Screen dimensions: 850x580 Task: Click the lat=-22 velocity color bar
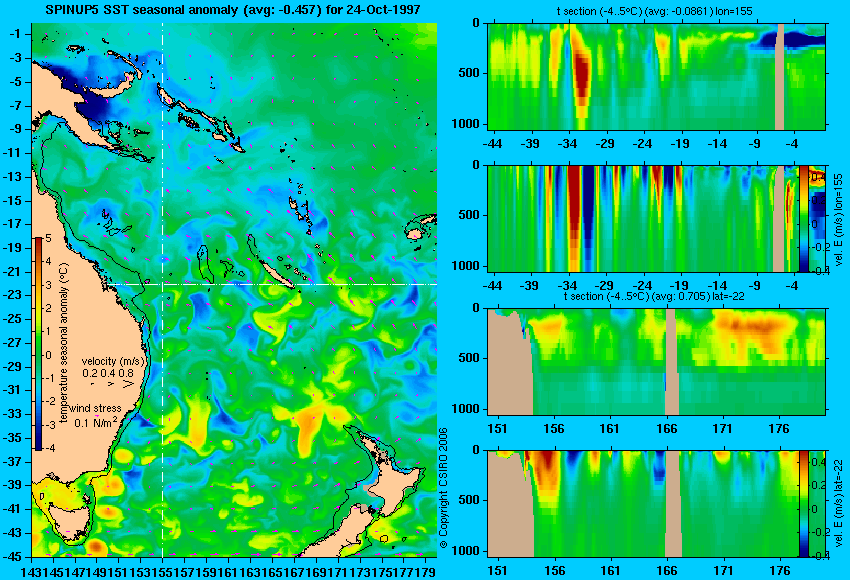click(803, 504)
